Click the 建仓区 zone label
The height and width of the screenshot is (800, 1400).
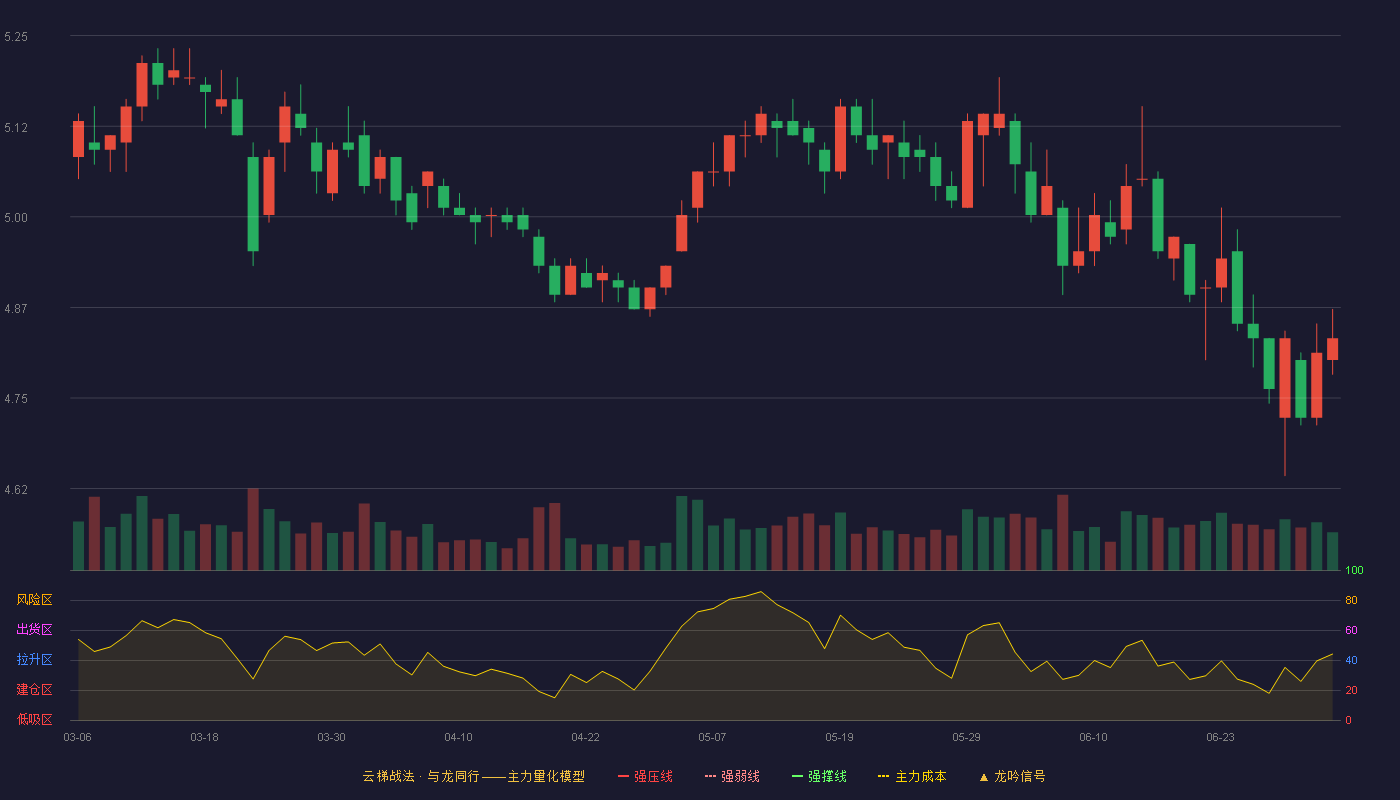(x=34, y=690)
